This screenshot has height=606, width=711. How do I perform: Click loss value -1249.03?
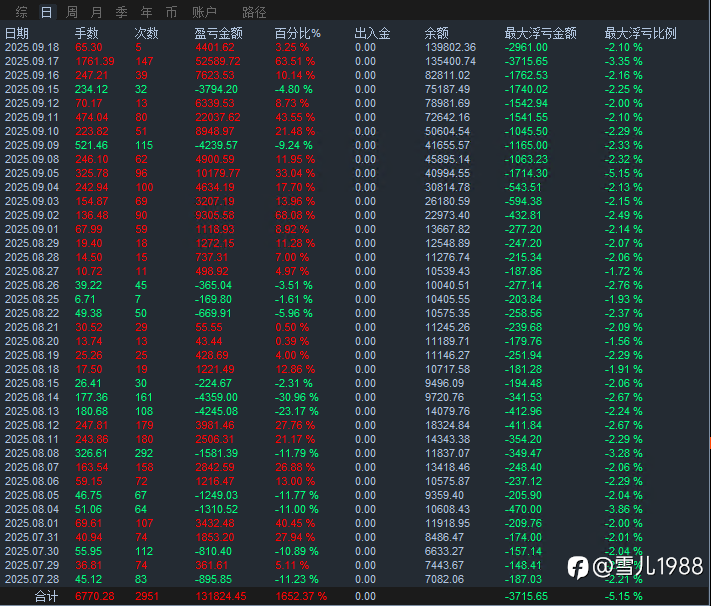[216, 495]
